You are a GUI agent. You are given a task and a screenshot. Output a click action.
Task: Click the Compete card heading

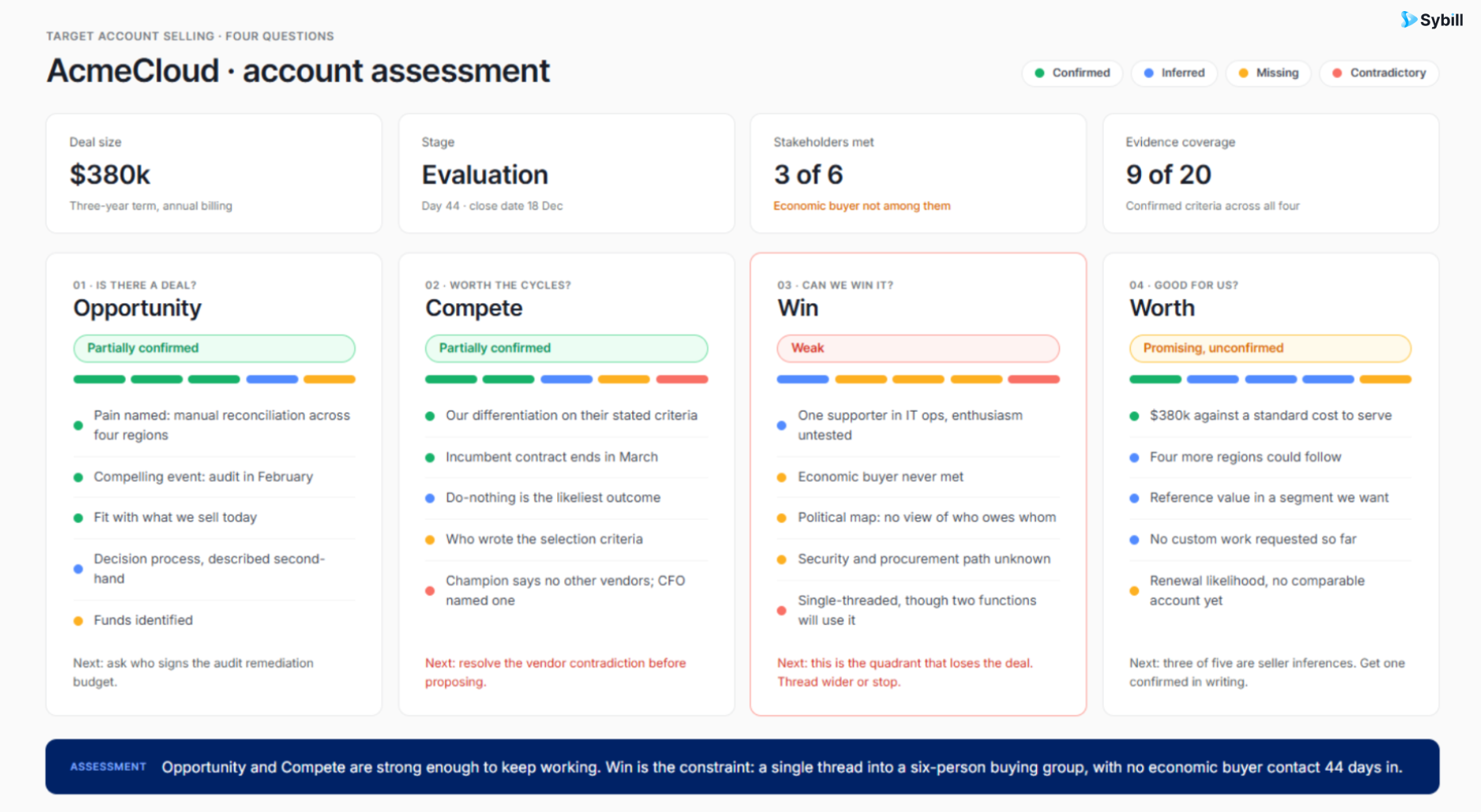(x=474, y=308)
